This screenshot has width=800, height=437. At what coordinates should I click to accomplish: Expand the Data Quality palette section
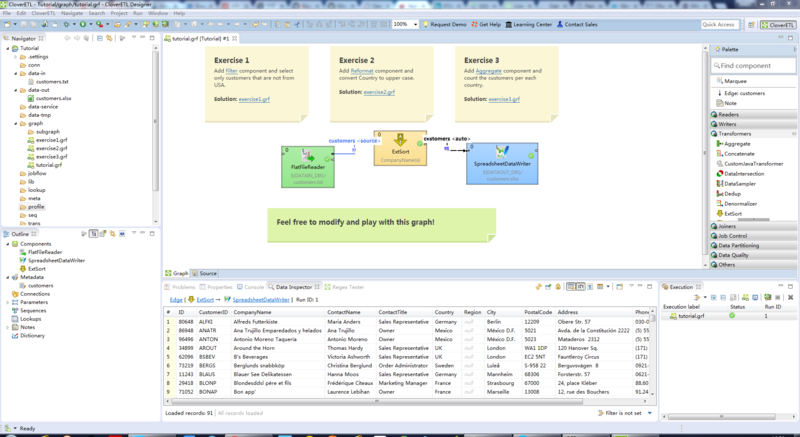tap(753, 255)
